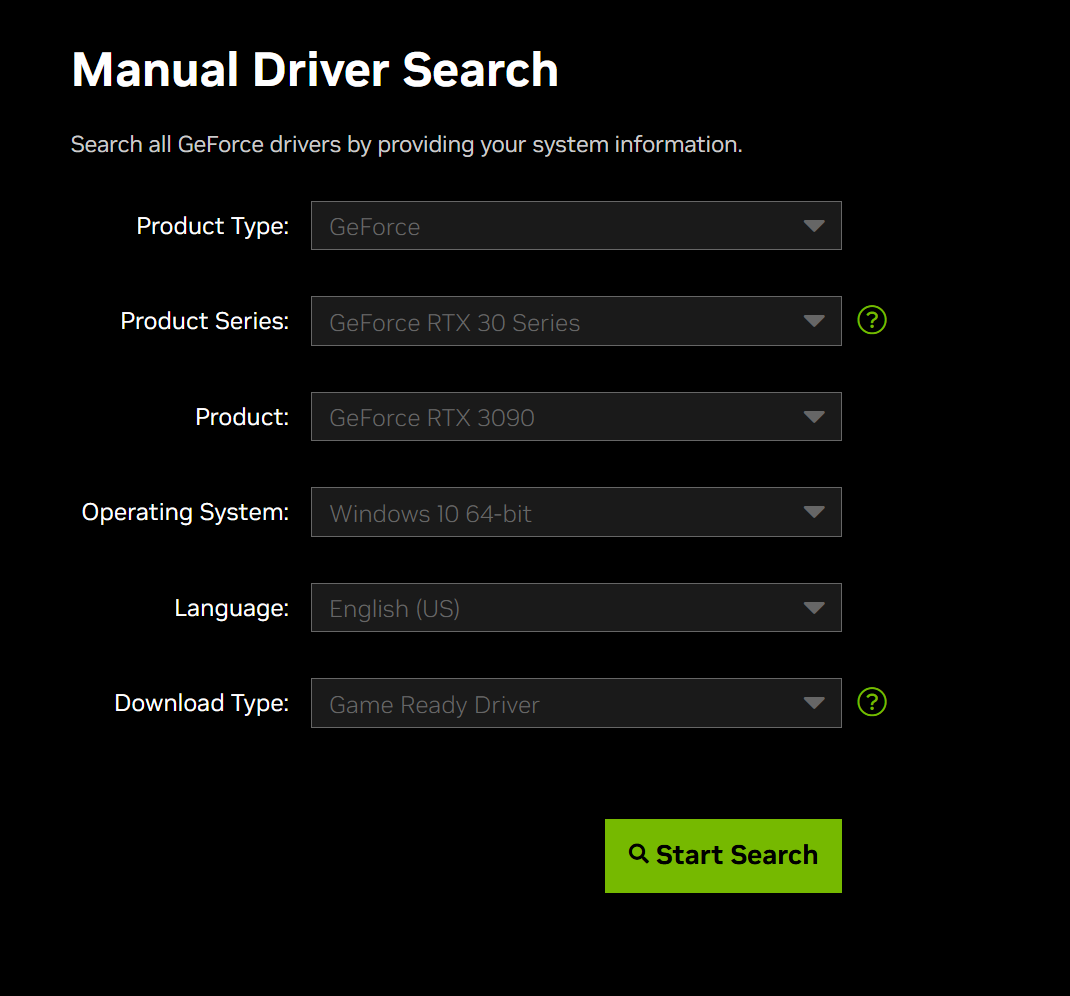This screenshot has height=996, width=1070.
Task: Open help for Product Series
Action: point(871,320)
